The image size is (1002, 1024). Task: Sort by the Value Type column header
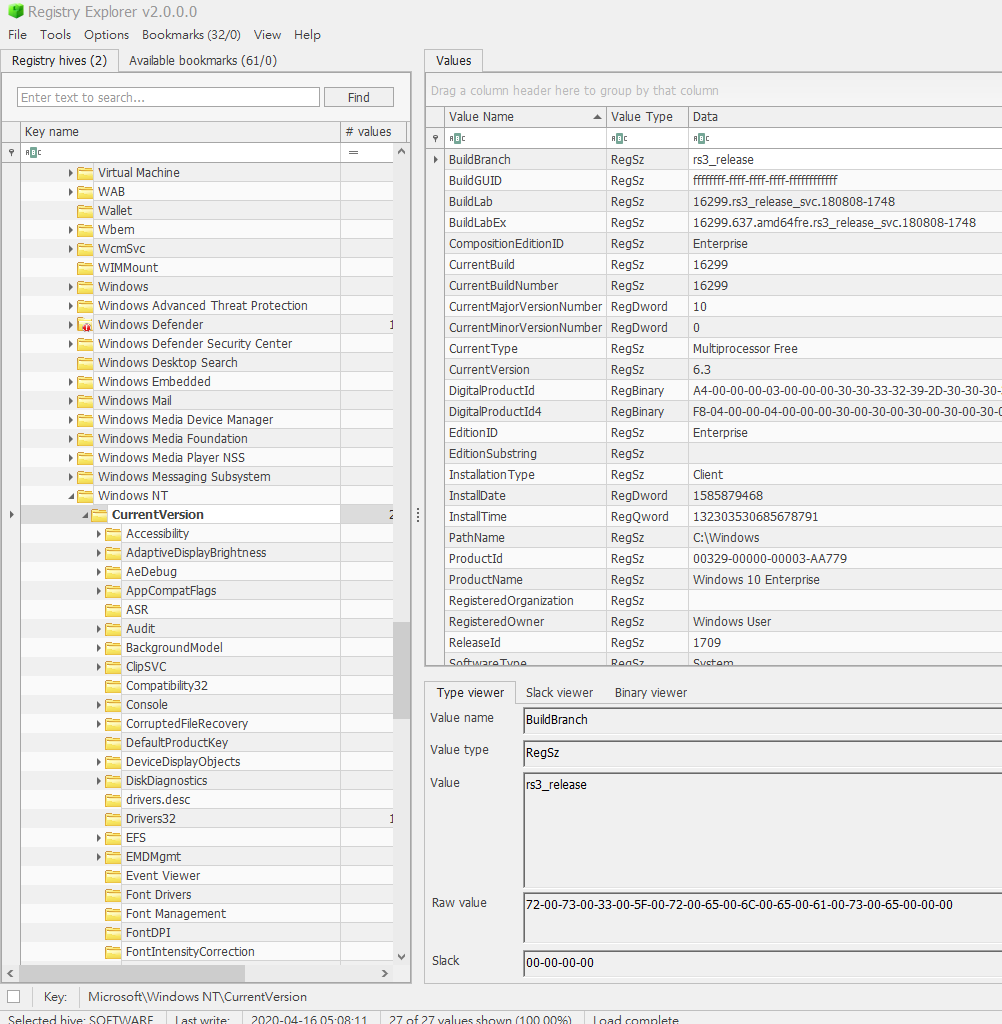point(647,117)
